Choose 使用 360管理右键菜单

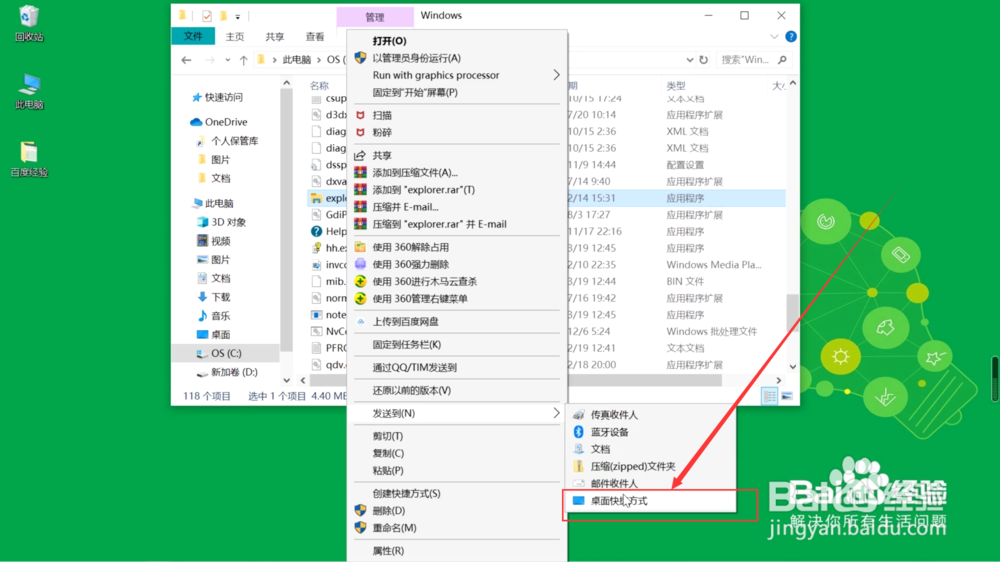coord(457,299)
